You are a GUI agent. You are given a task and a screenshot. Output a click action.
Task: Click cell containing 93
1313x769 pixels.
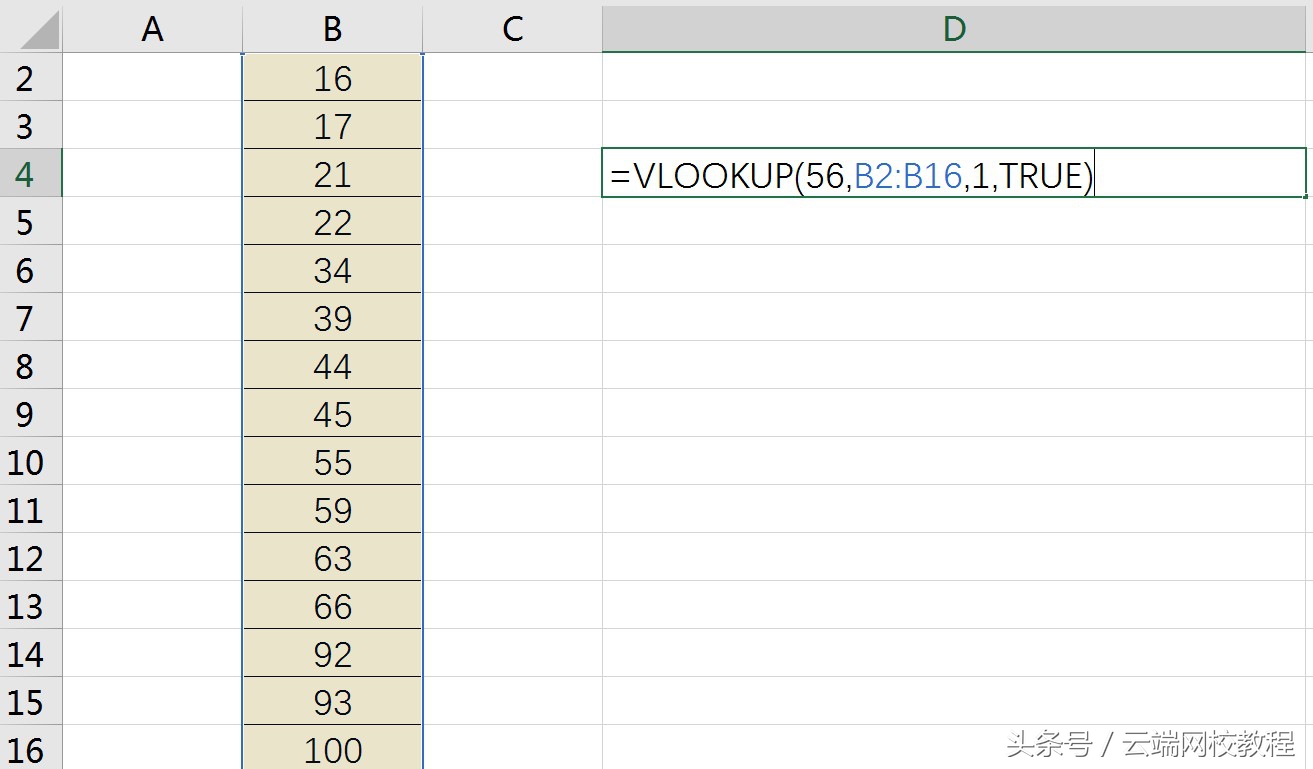(332, 701)
